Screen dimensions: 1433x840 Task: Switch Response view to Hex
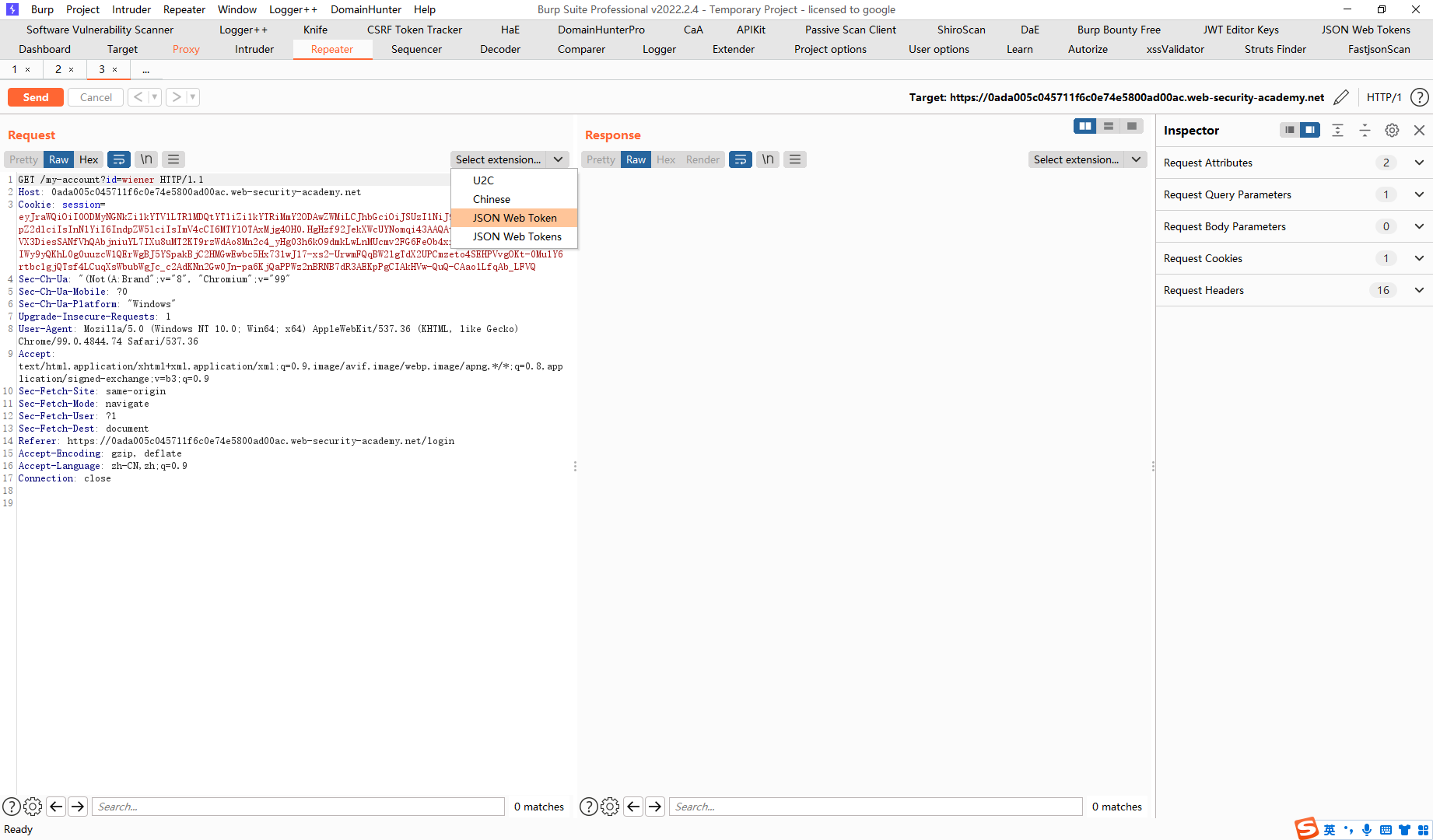coord(666,159)
